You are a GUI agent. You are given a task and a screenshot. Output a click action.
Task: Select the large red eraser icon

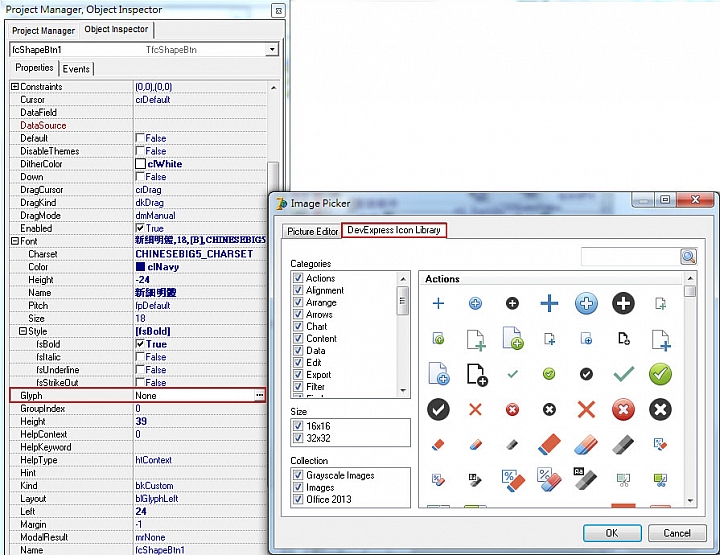pyautogui.click(x=549, y=444)
